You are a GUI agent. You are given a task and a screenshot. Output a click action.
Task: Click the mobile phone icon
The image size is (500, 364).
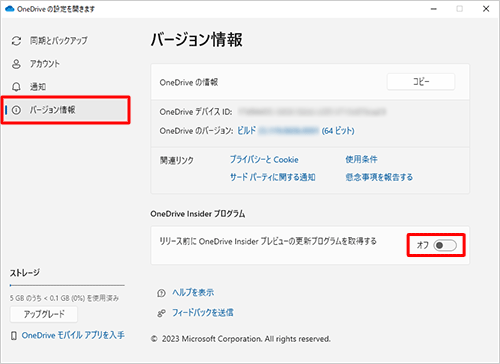click(x=14, y=336)
